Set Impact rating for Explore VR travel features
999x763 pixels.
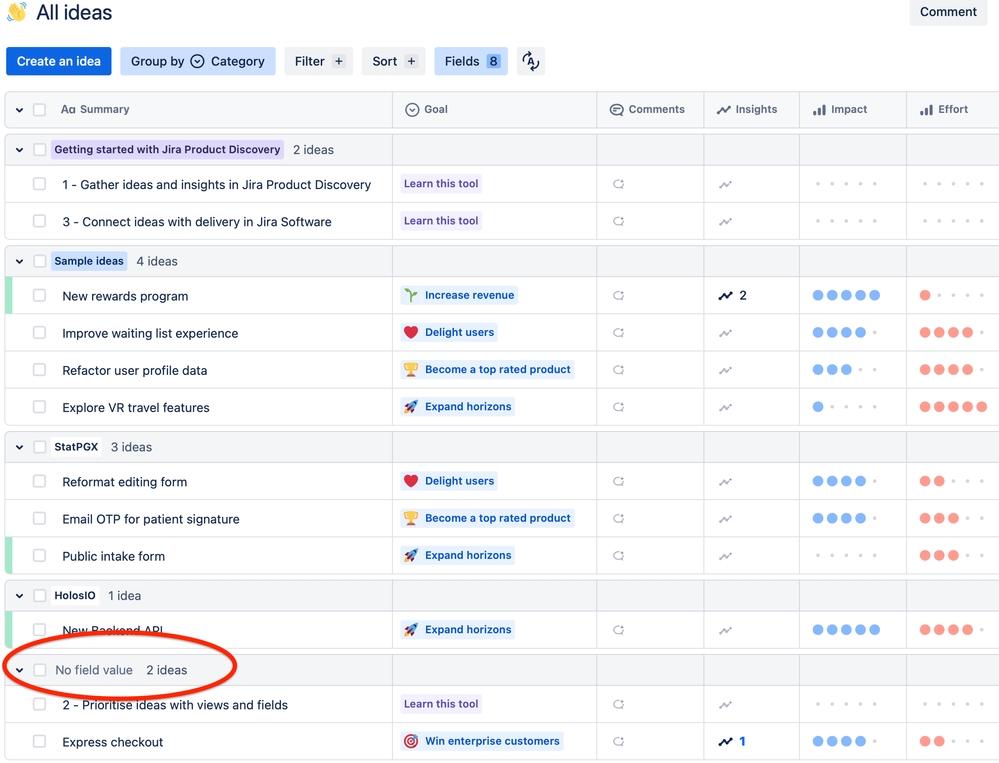click(846, 407)
